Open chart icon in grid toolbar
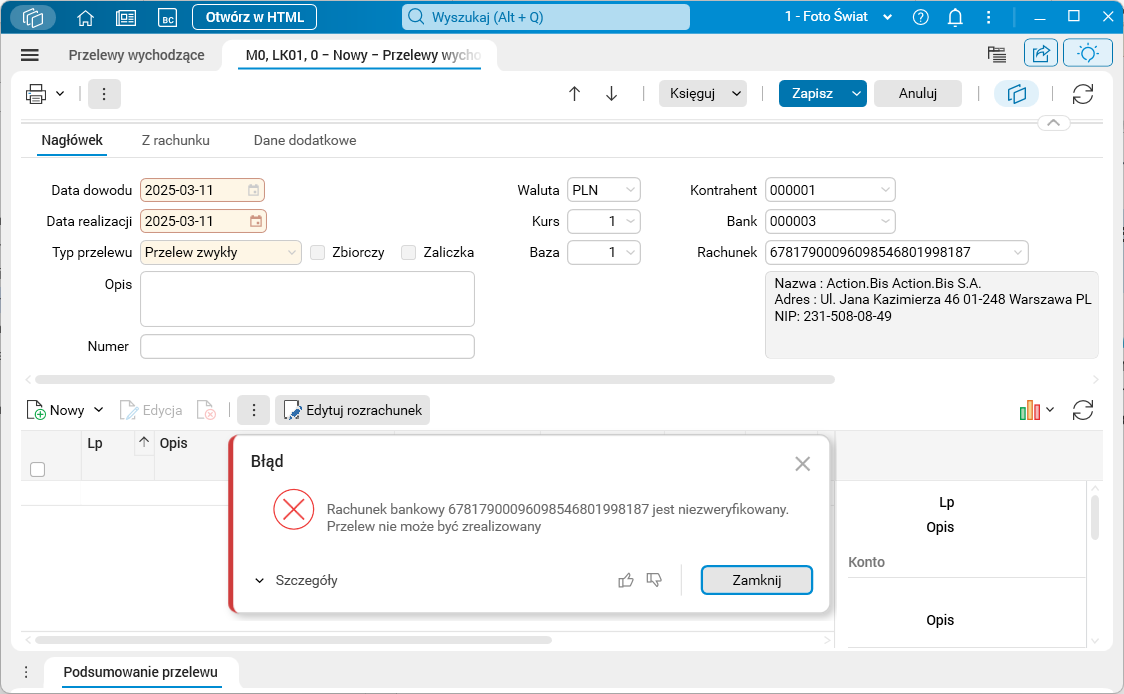1124x694 pixels. 1029,410
